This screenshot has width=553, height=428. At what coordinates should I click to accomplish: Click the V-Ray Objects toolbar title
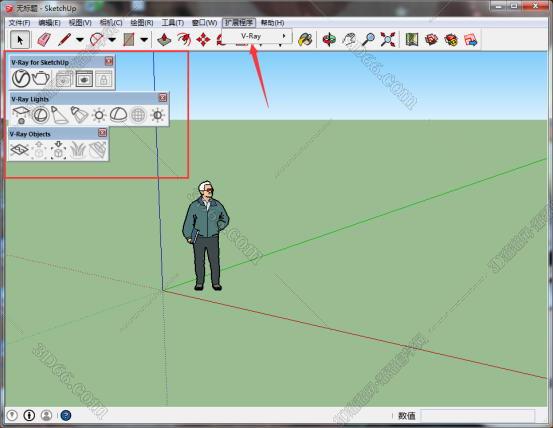pos(30,134)
